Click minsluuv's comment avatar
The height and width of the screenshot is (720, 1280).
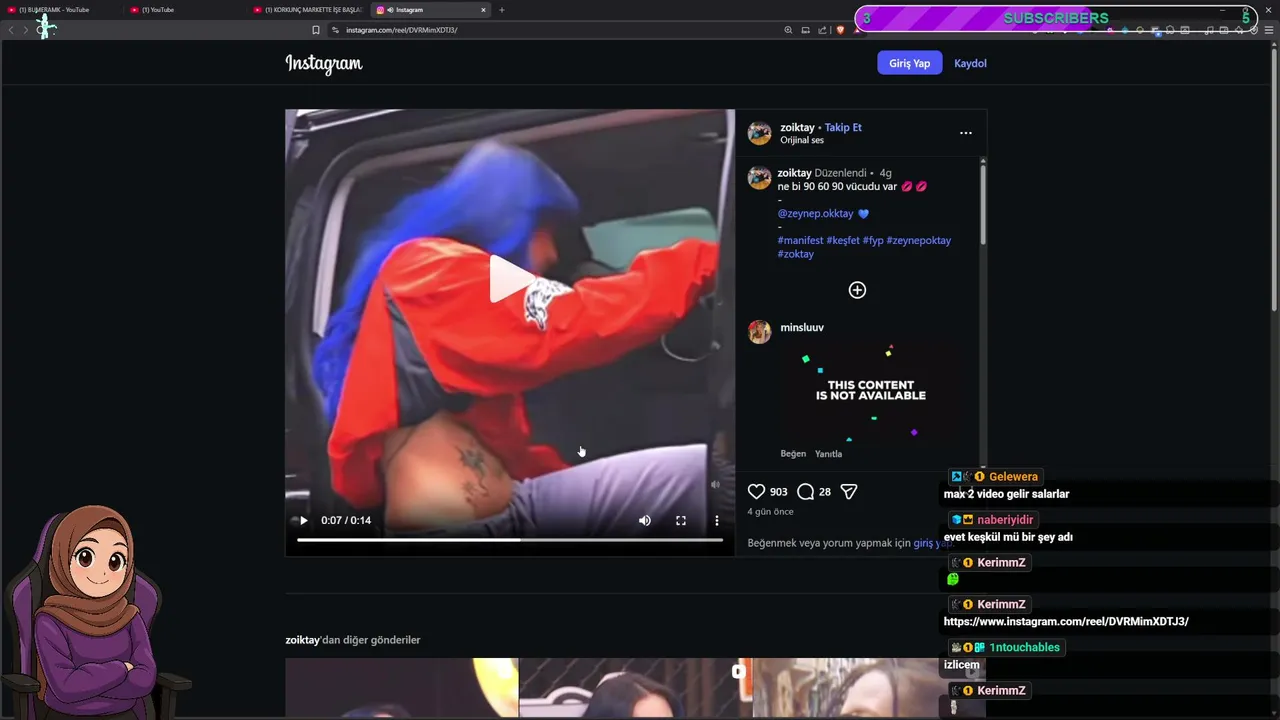pyautogui.click(x=760, y=332)
